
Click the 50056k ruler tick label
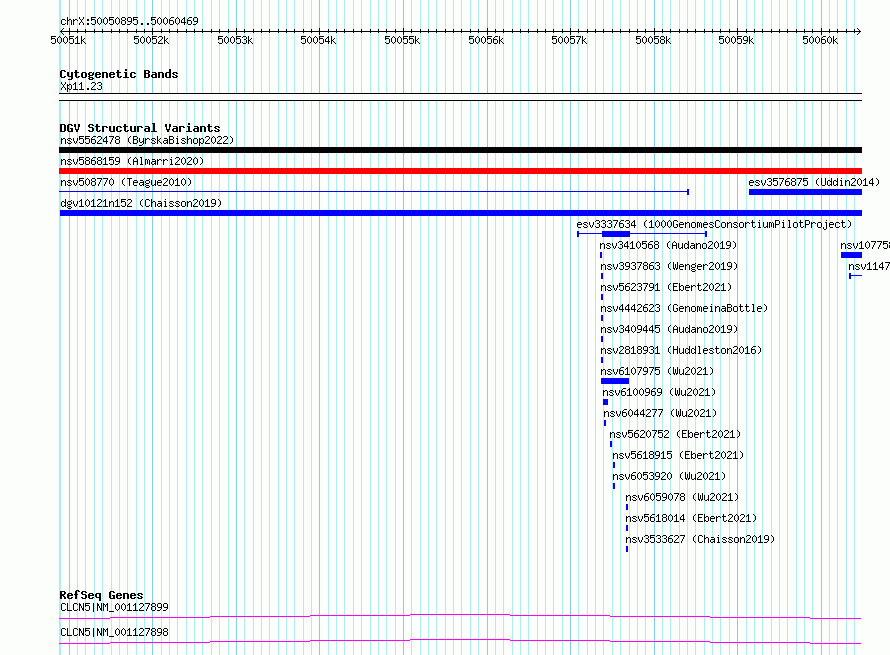(x=486, y=40)
